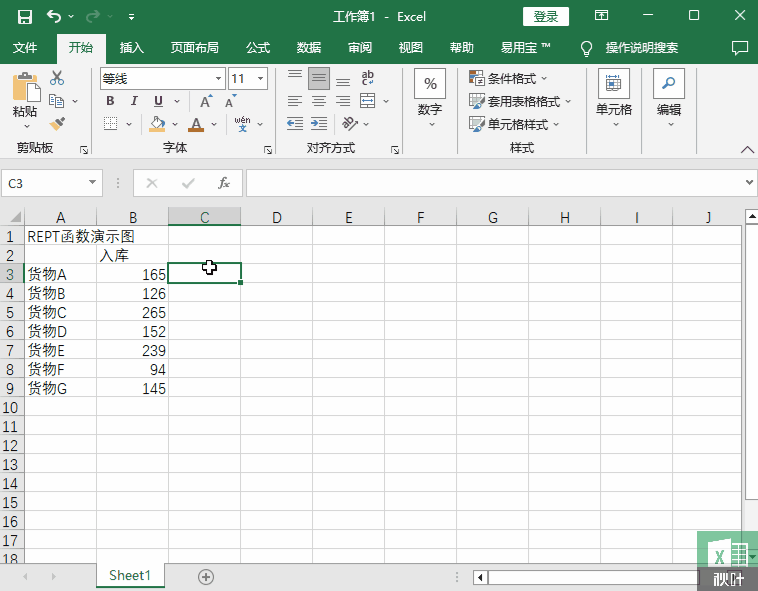The image size is (758, 591).
Task: Expand the font size dropdown
Action: tap(261, 78)
